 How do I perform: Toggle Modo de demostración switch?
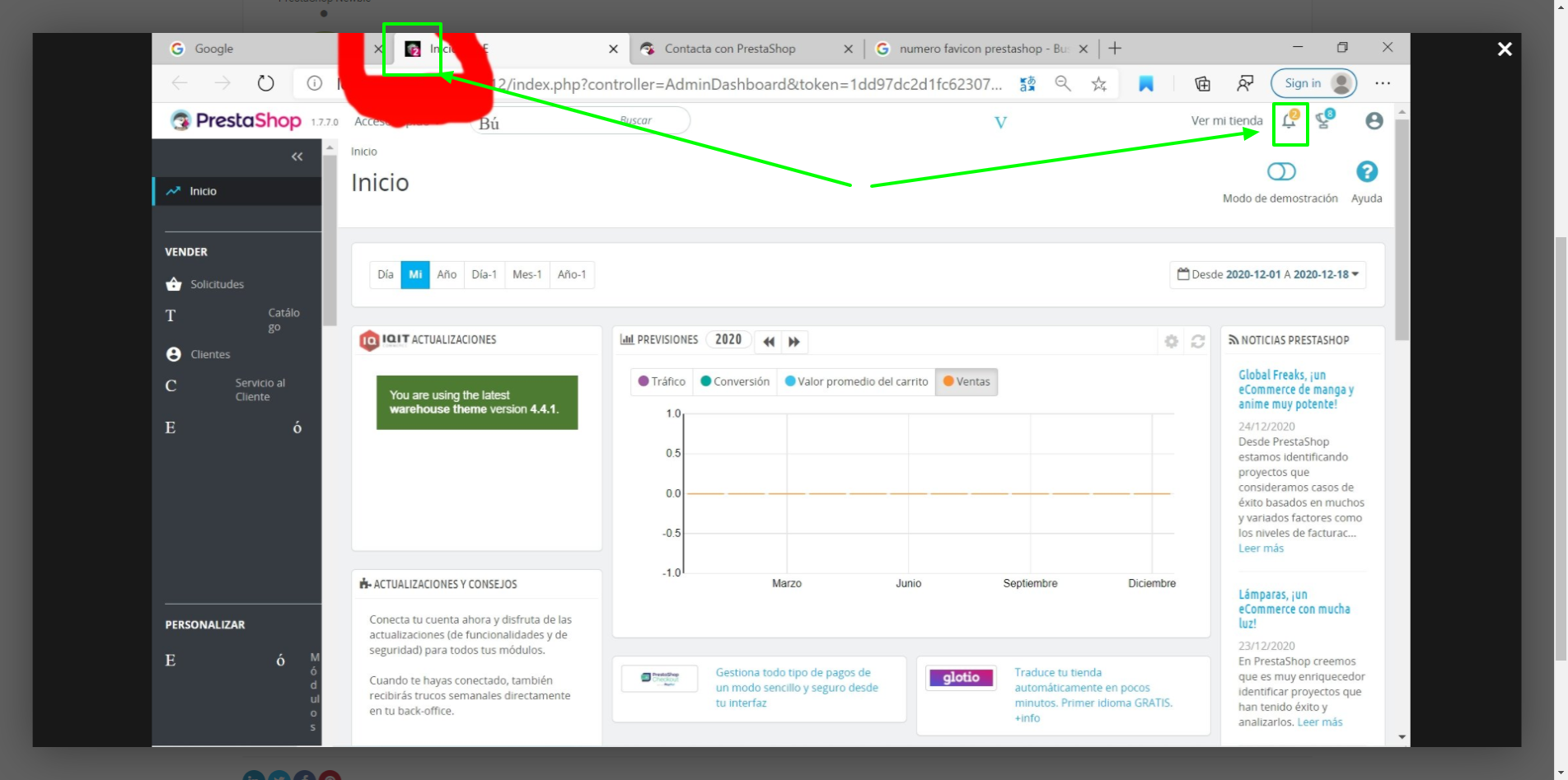tap(1281, 171)
